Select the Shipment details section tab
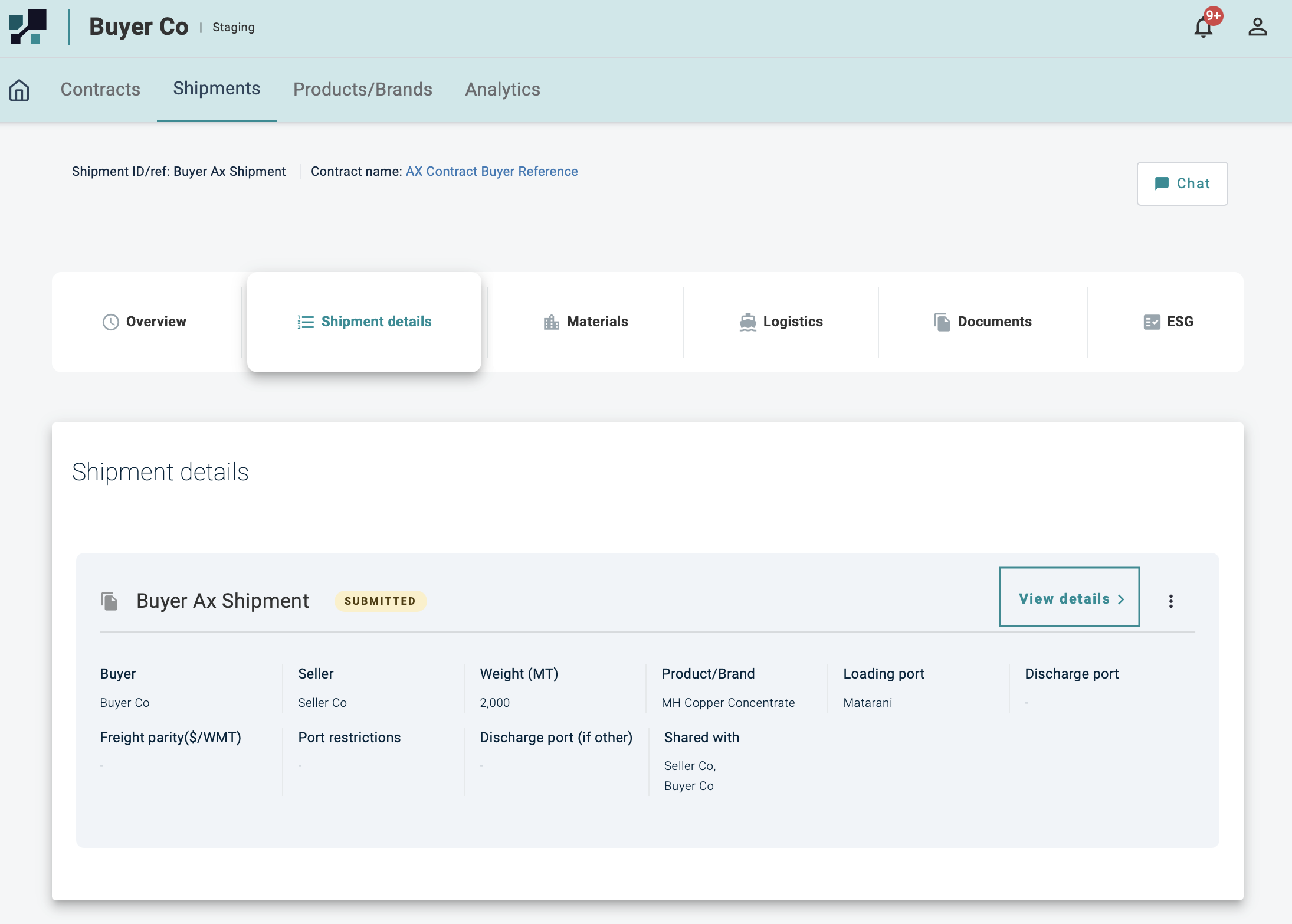The image size is (1292, 924). tap(365, 322)
